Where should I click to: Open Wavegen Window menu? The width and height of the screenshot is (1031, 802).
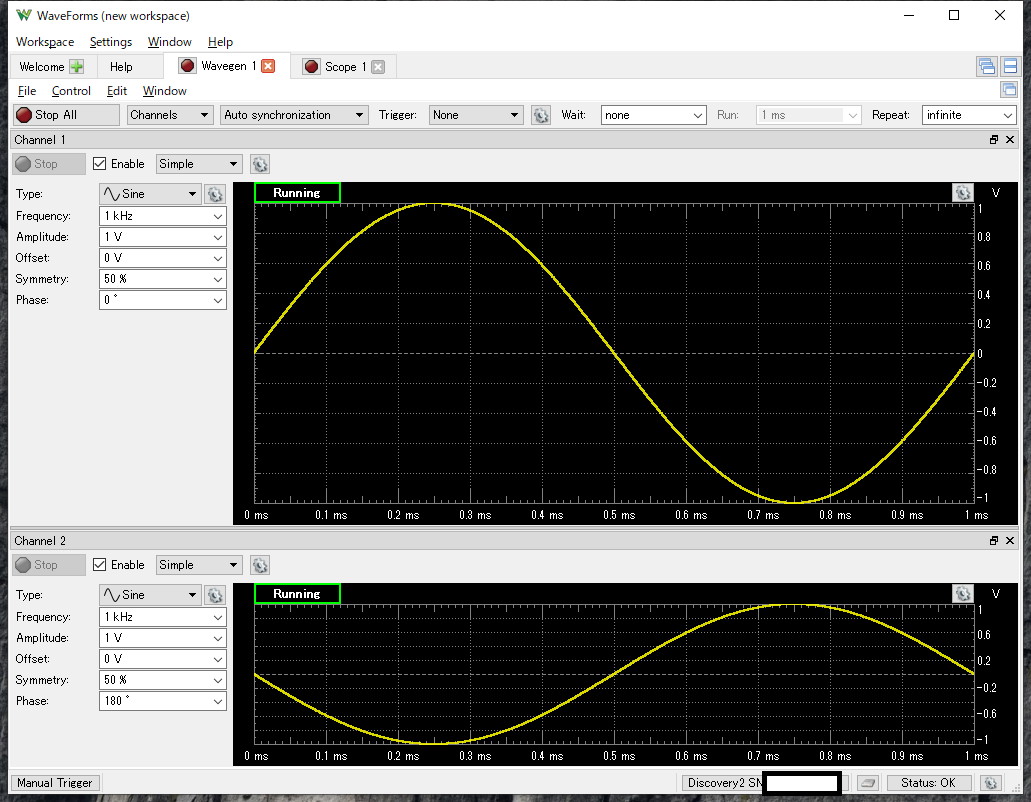[164, 91]
